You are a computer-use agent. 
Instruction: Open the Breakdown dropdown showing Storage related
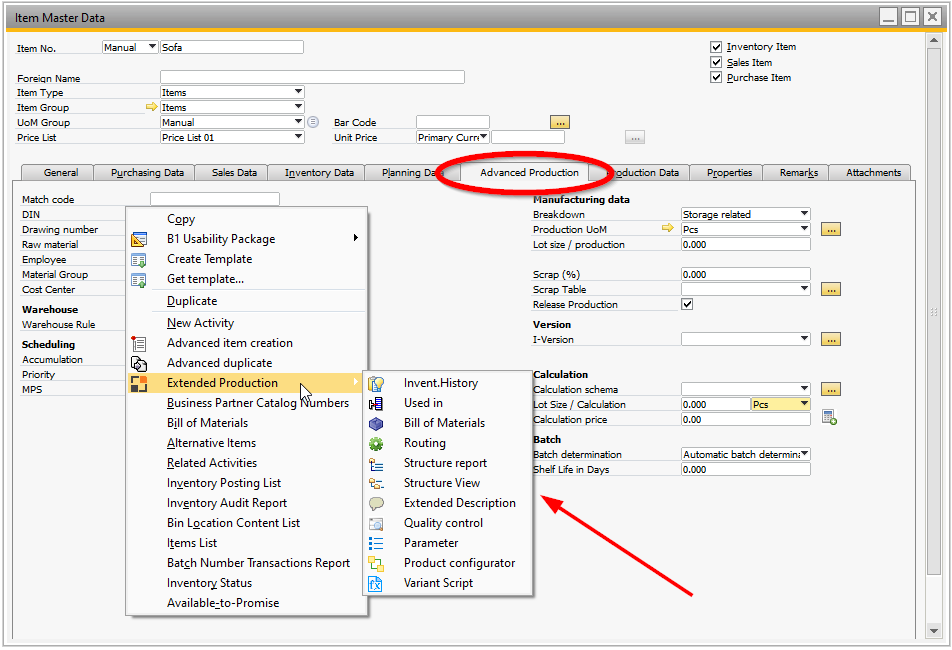click(x=746, y=213)
